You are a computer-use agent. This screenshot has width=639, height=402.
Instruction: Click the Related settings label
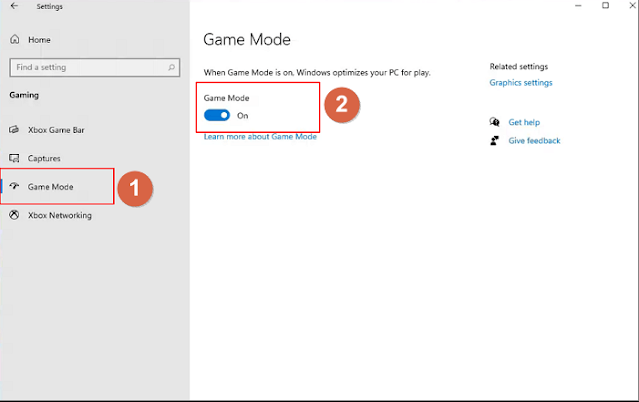point(518,66)
